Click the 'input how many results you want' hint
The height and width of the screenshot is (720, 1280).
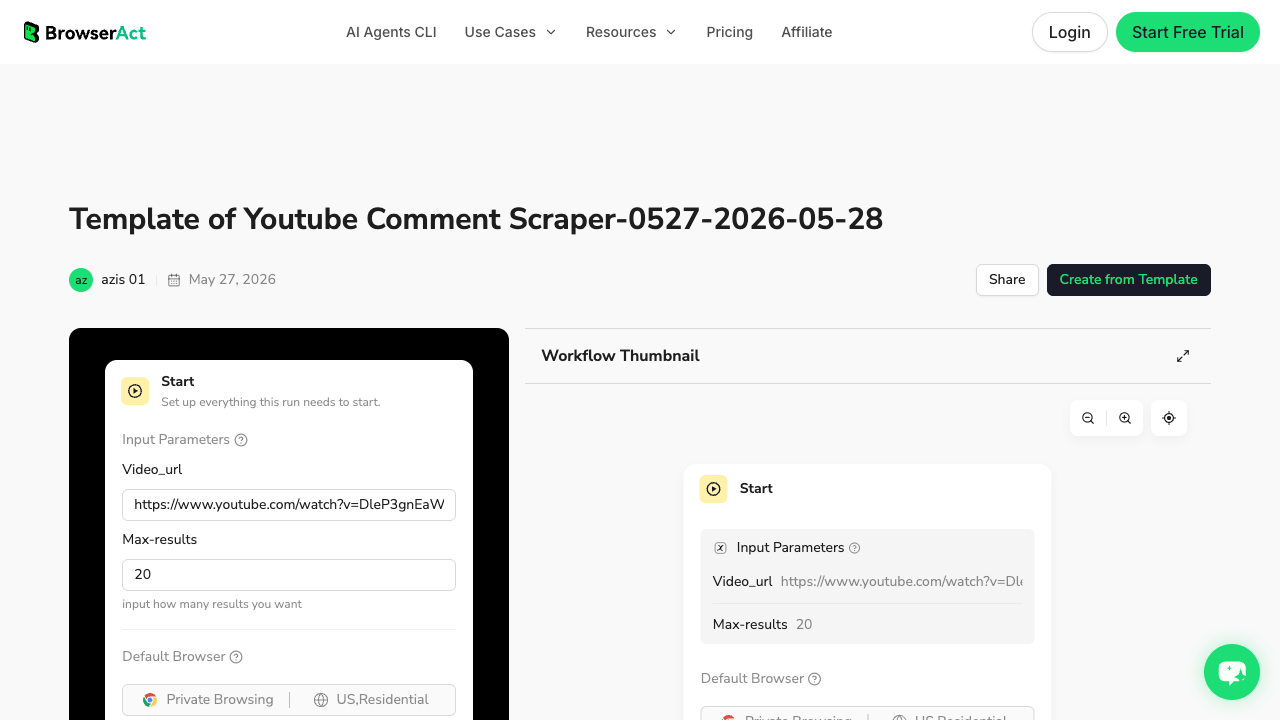coord(212,604)
